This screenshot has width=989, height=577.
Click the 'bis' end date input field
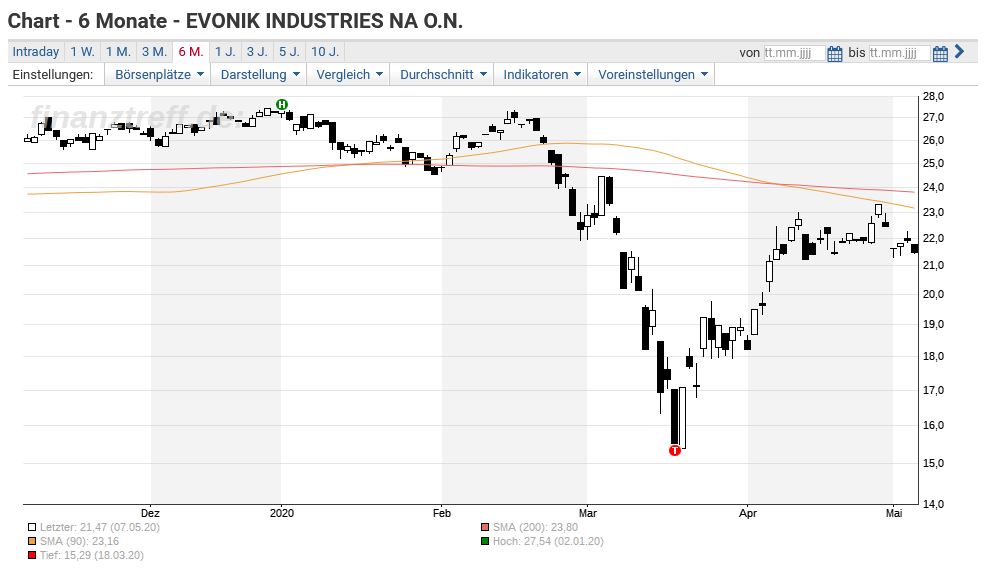899,53
